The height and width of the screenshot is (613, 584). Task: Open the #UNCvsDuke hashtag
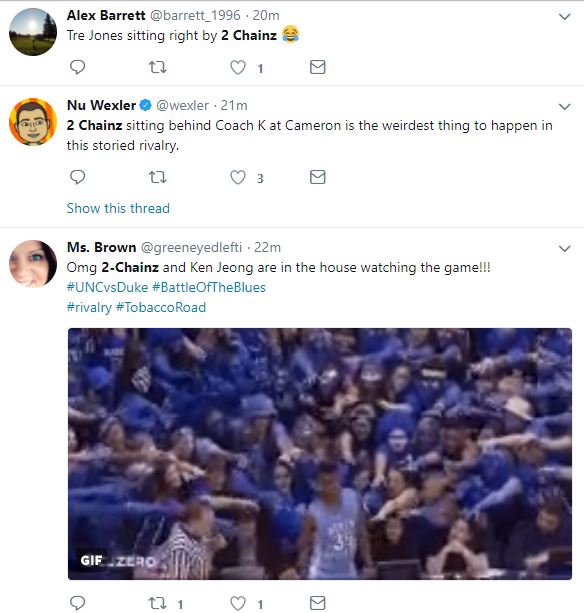[x=107, y=287]
